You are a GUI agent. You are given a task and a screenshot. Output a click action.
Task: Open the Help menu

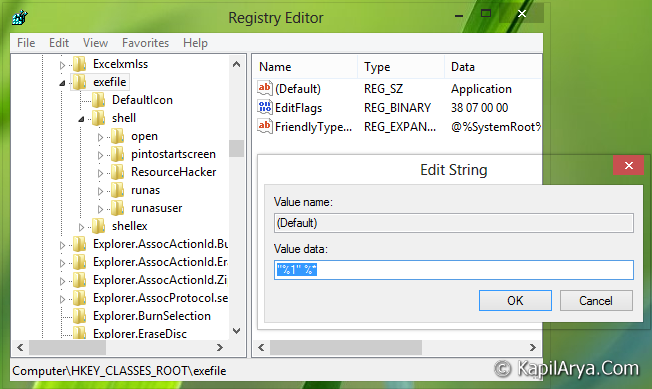pyautogui.click(x=195, y=43)
